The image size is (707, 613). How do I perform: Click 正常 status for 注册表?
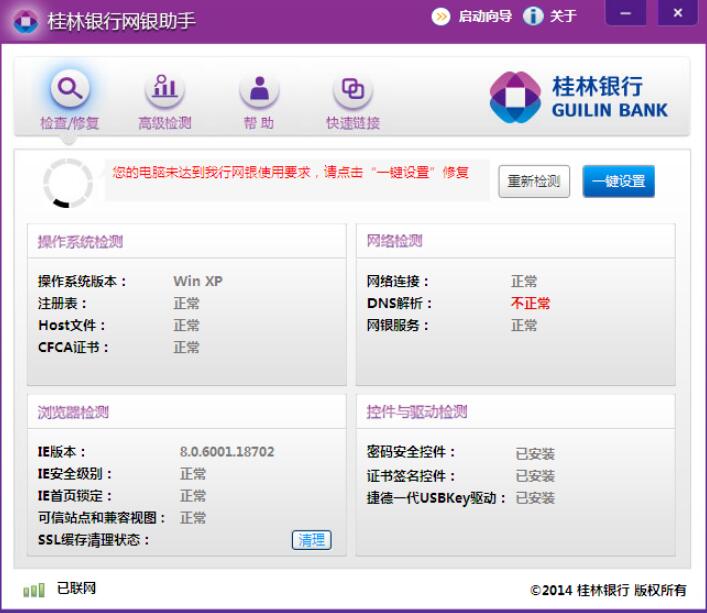[x=186, y=303]
